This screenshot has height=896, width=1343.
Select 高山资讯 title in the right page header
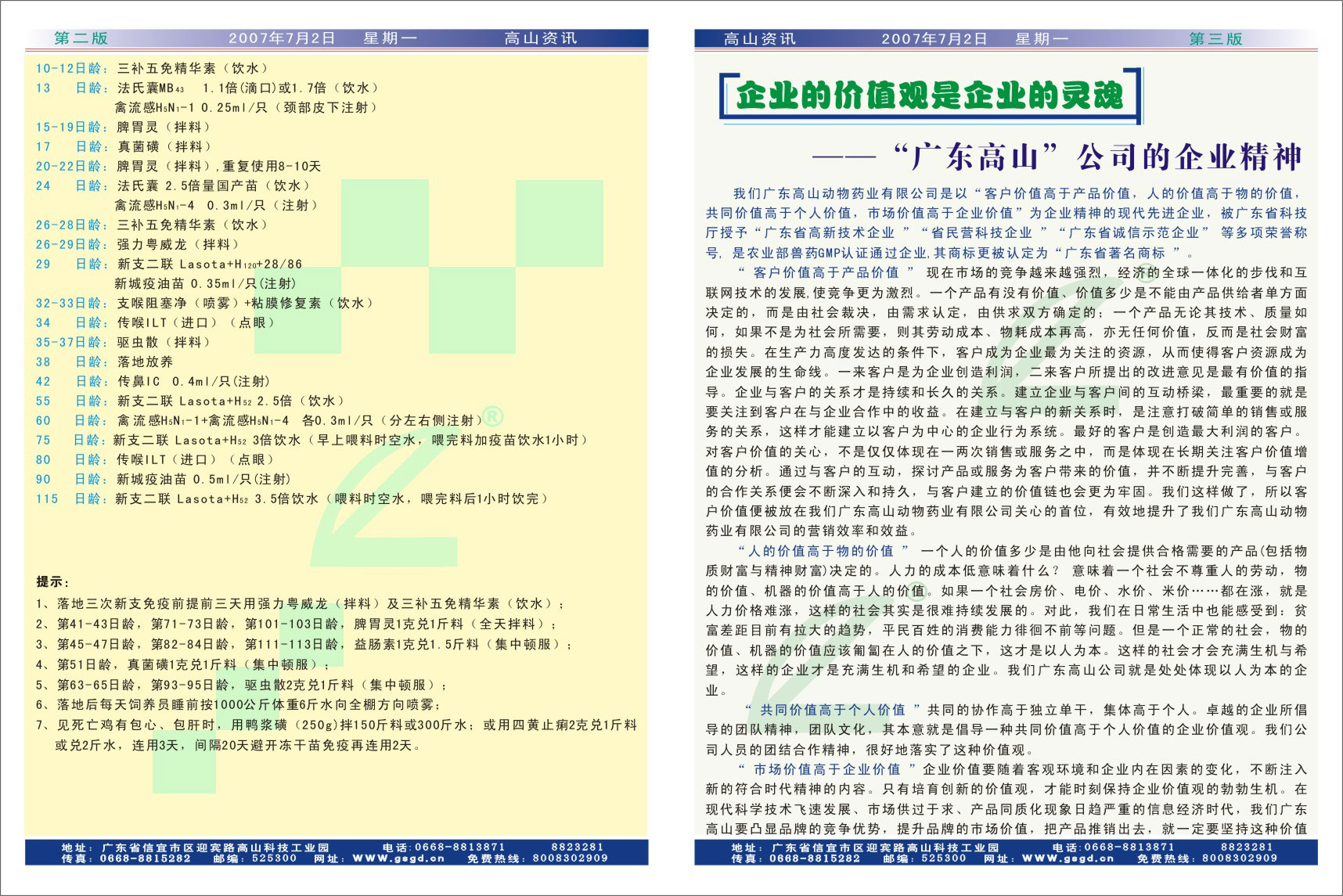pyautogui.click(x=759, y=38)
